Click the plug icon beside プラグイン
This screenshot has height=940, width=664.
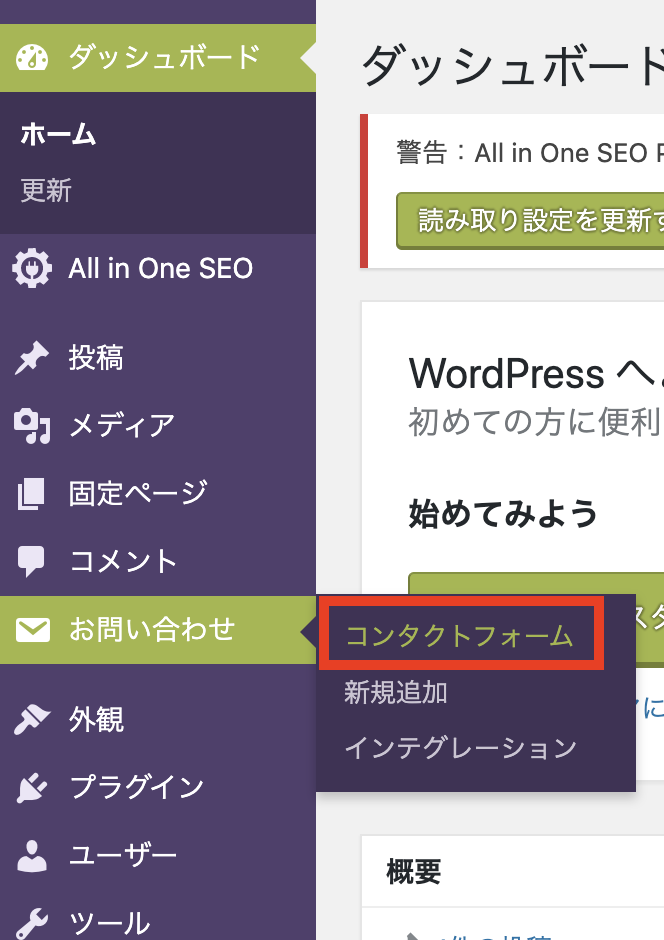(32, 787)
